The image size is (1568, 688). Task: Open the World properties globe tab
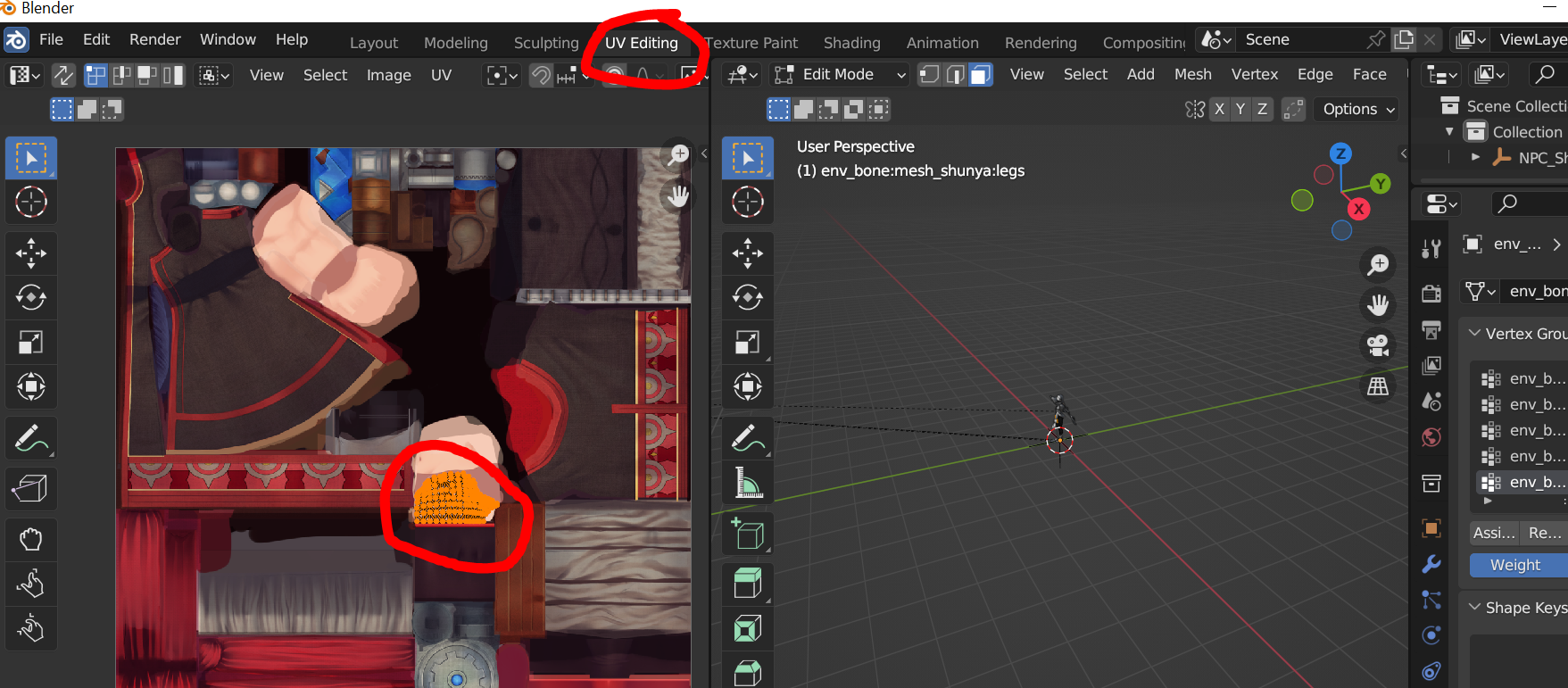click(x=1431, y=437)
